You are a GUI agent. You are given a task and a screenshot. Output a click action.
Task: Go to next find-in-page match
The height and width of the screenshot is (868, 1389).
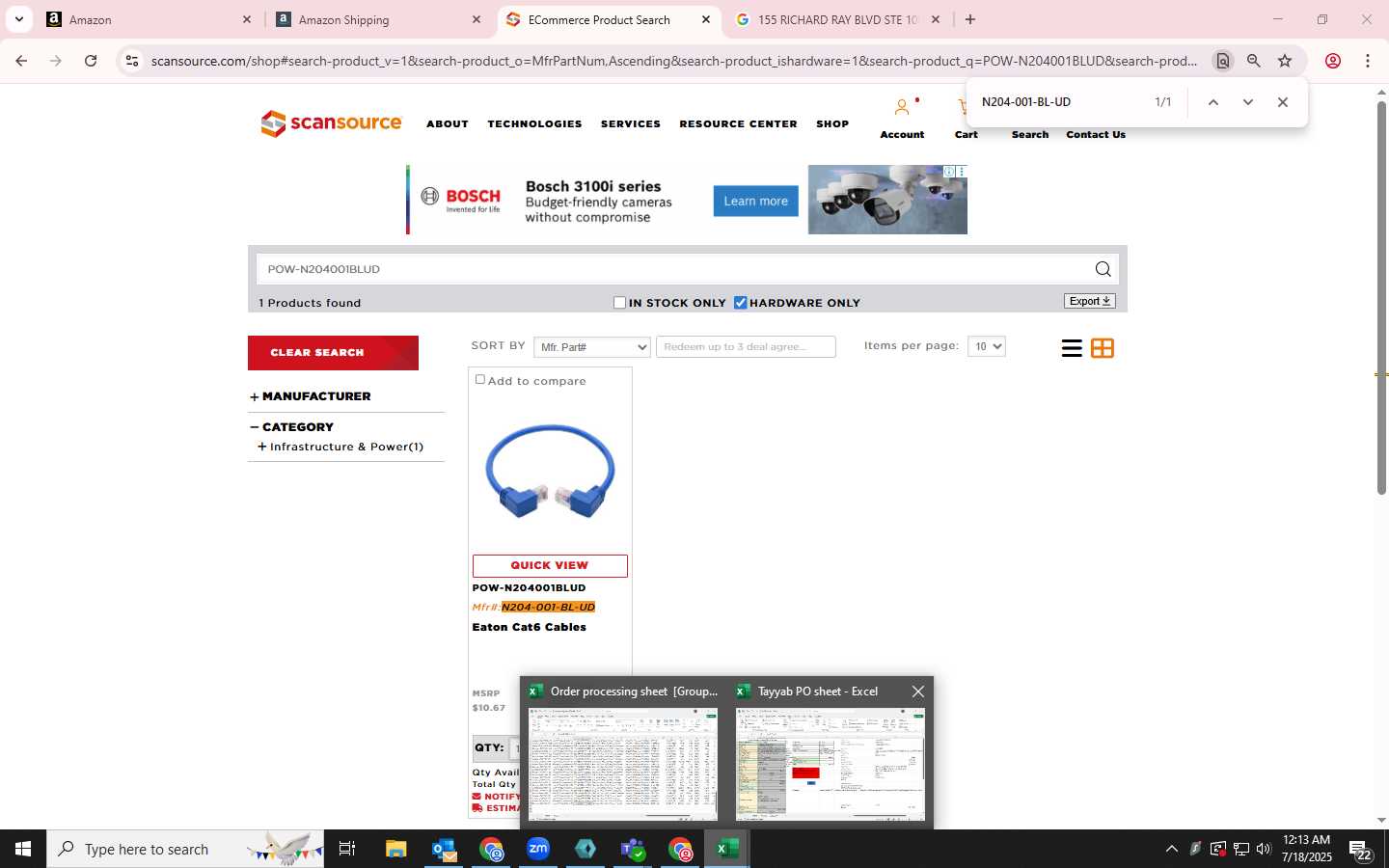[x=1248, y=102]
